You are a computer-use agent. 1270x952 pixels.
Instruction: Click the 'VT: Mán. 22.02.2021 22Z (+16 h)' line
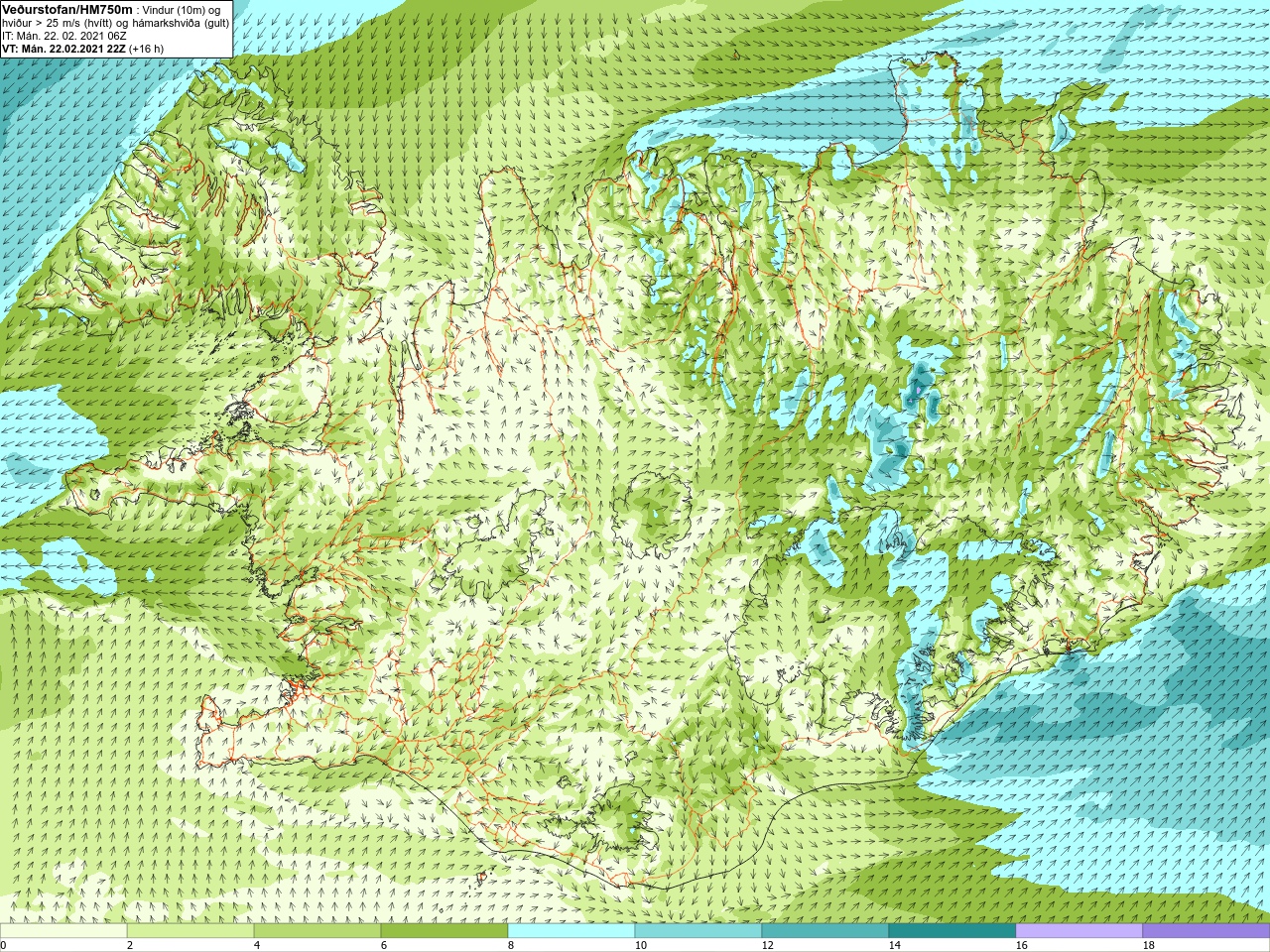[x=83, y=49]
